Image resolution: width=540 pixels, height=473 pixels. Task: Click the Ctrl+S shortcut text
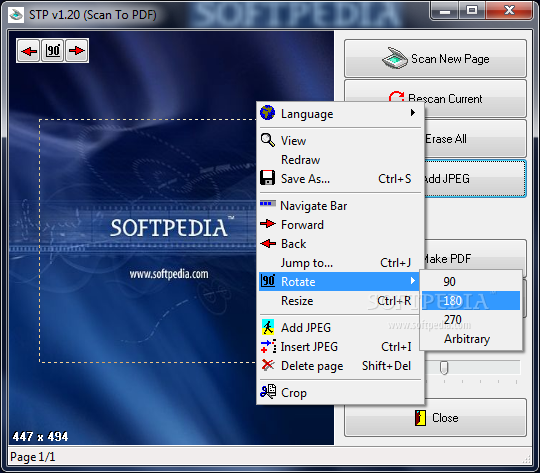coord(395,178)
